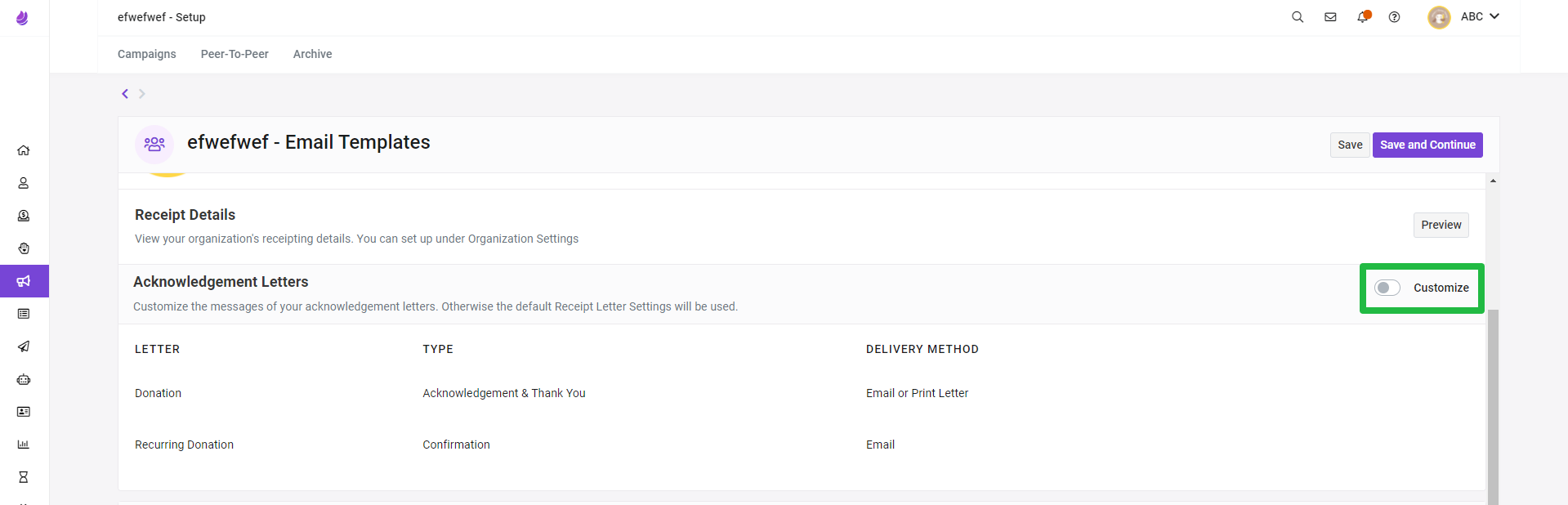The width and height of the screenshot is (1568, 505).
Task: Navigate forward with the right chevron
Action: point(141,94)
